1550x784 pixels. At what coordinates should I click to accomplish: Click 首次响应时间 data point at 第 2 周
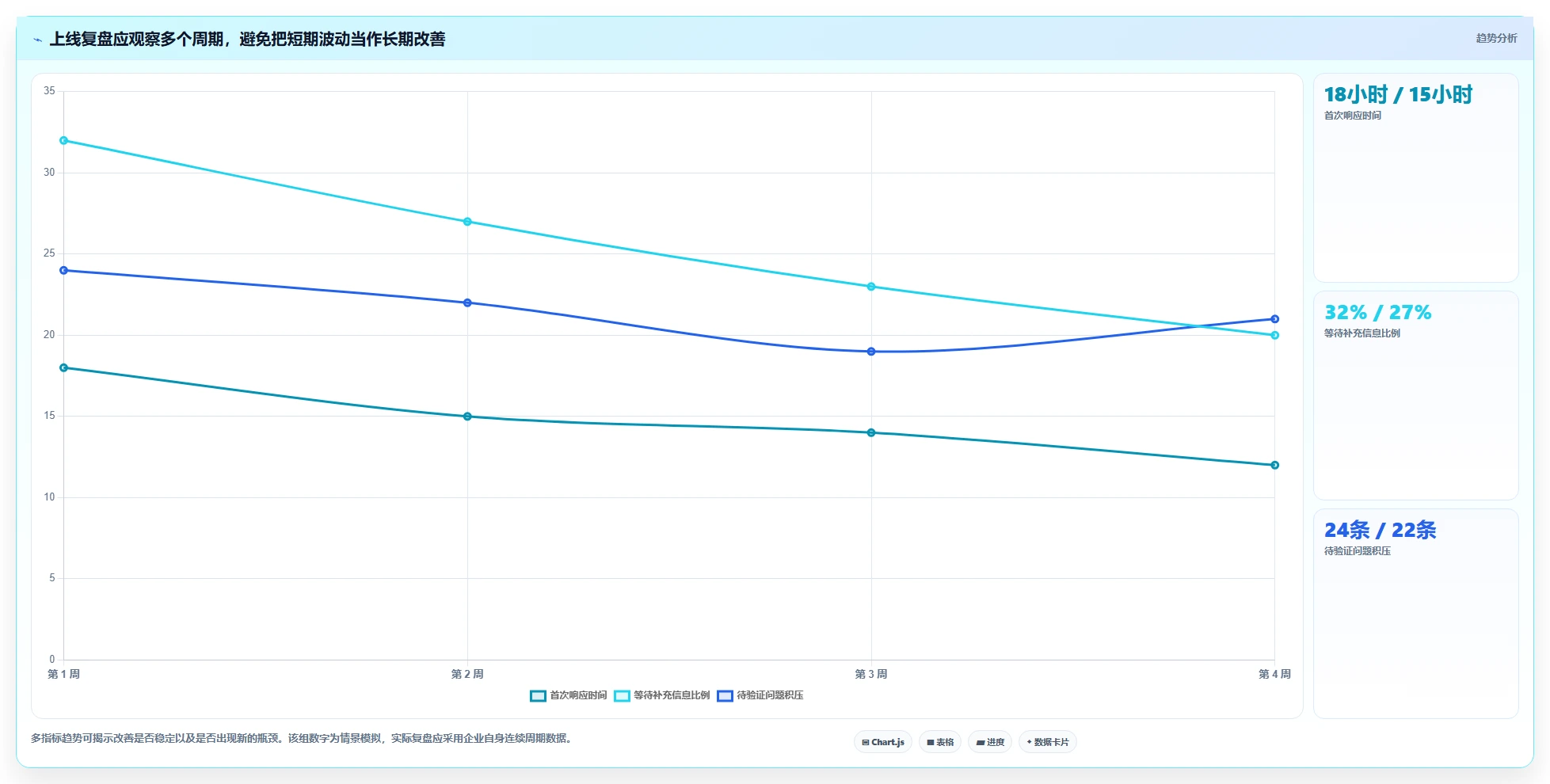point(467,417)
